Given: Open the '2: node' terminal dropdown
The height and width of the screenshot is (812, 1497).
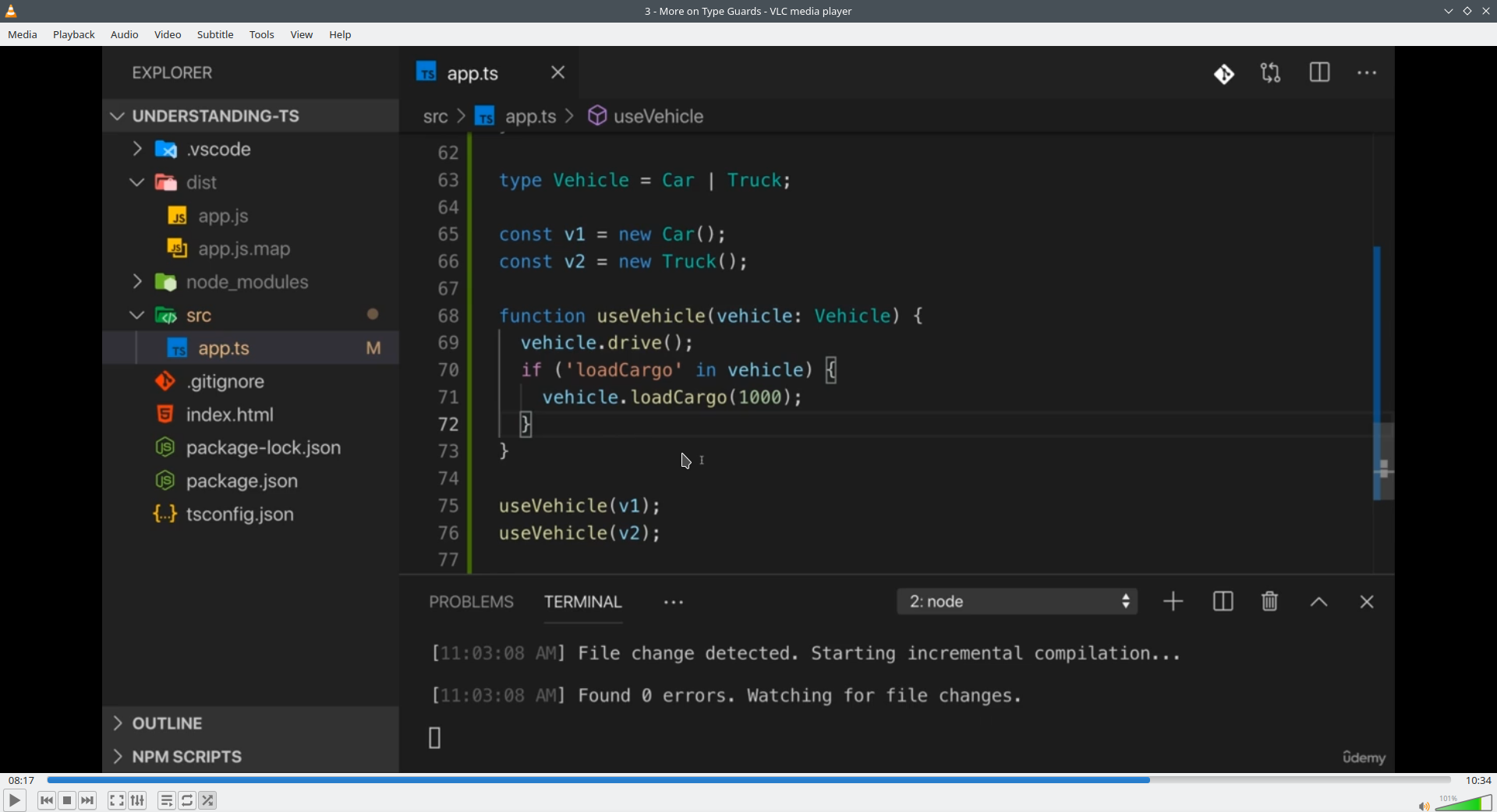Looking at the screenshot, I should pos(1017,602).
